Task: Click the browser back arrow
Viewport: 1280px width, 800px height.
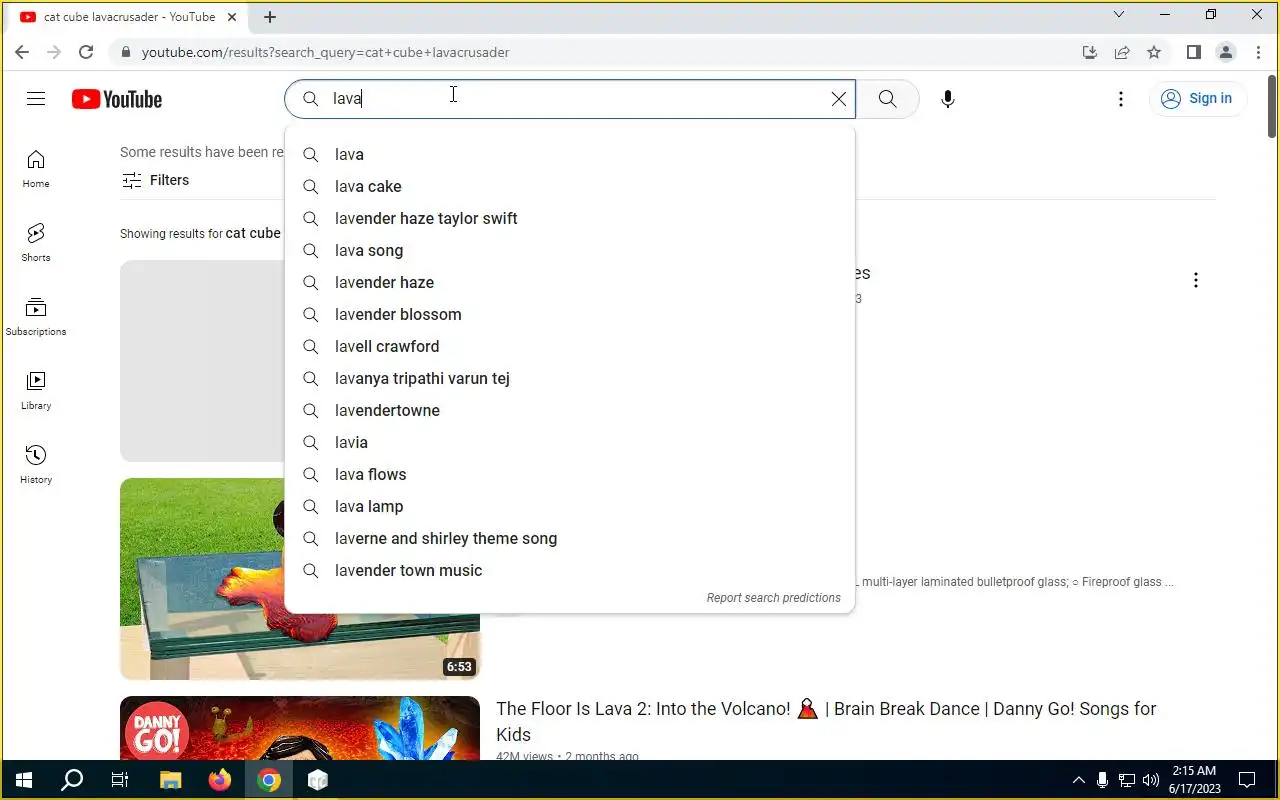Action: click(22, 52)
